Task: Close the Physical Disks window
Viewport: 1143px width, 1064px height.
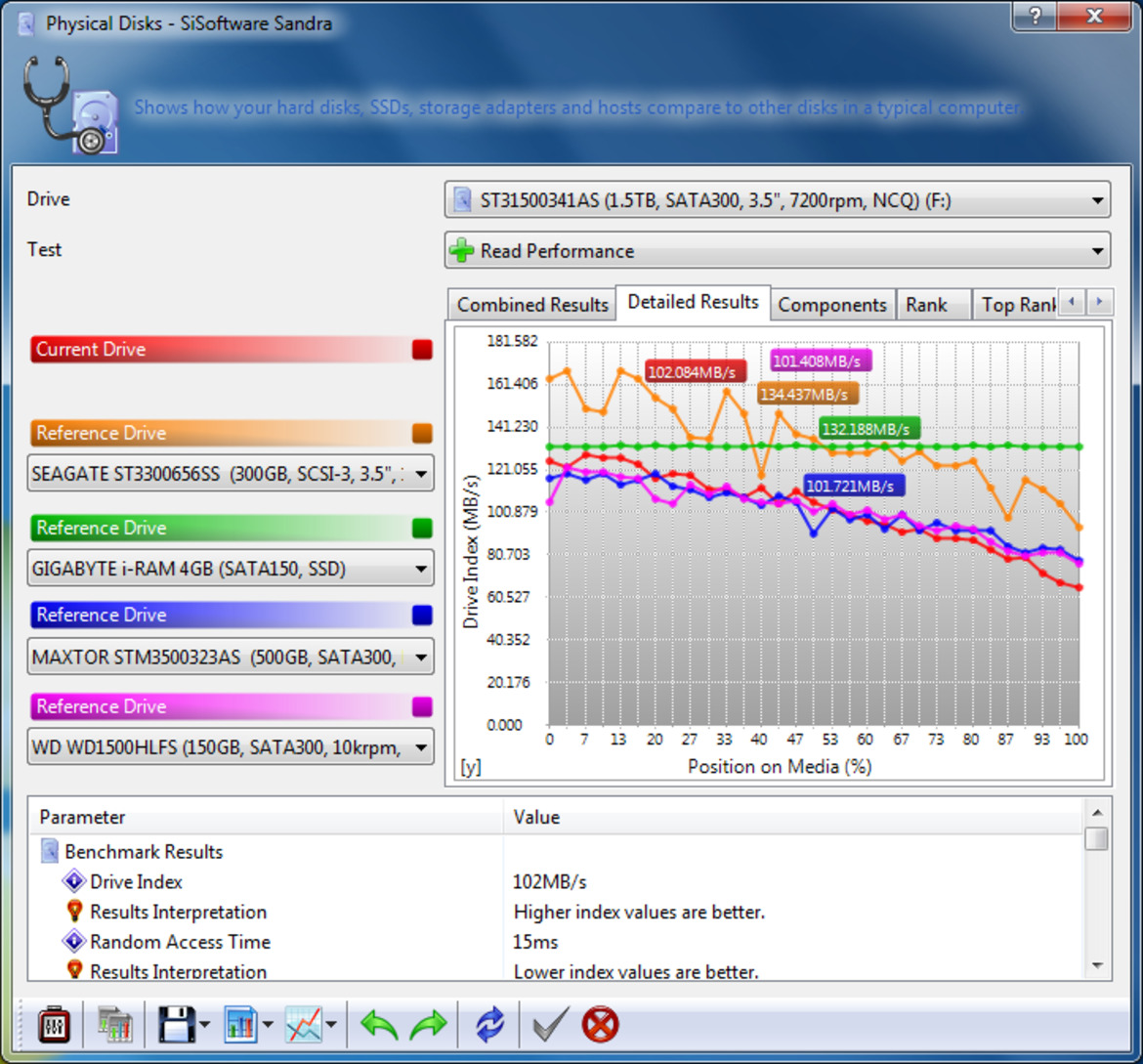Action: (1094, 15)
